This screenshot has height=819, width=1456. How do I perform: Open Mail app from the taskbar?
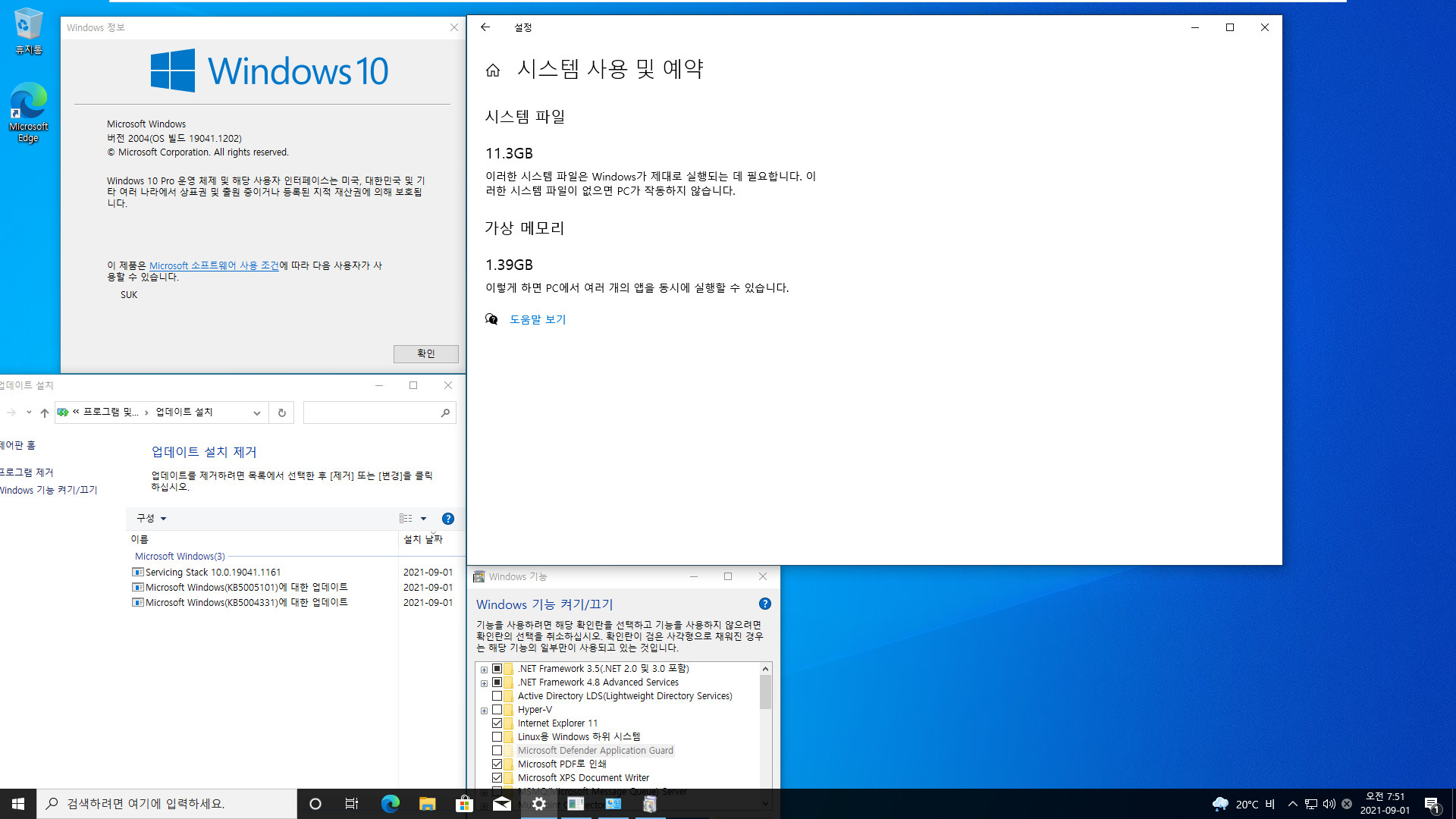point(501,804)
